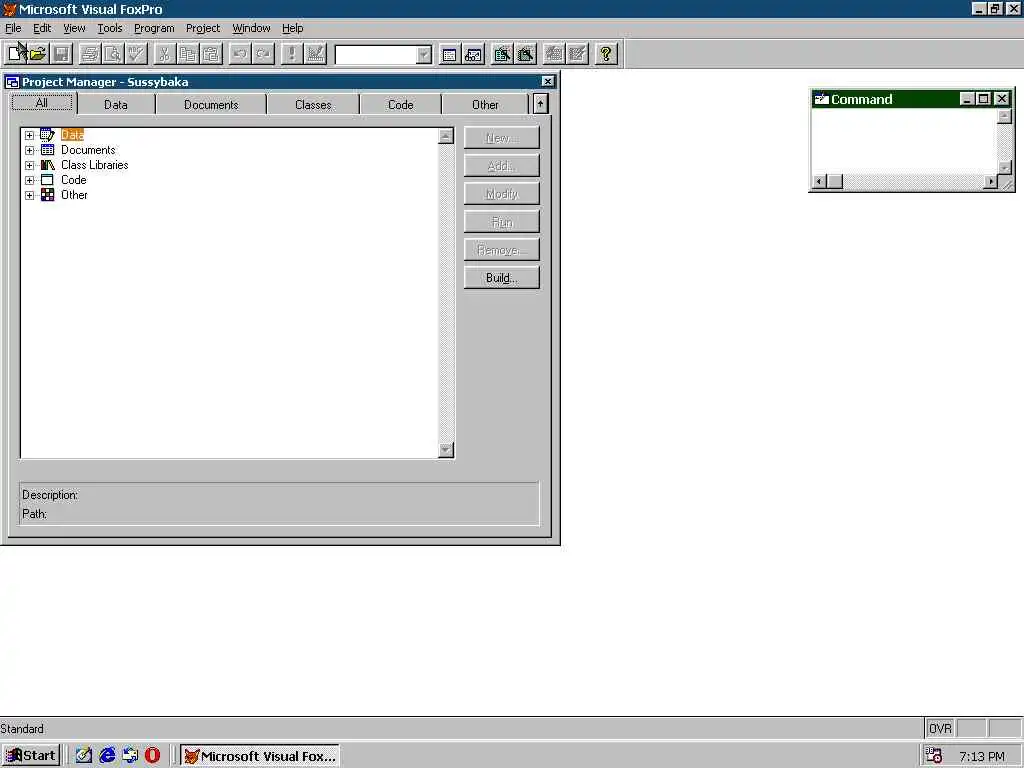Click the Data Session Window toolbar icon

tap(473, 54)
